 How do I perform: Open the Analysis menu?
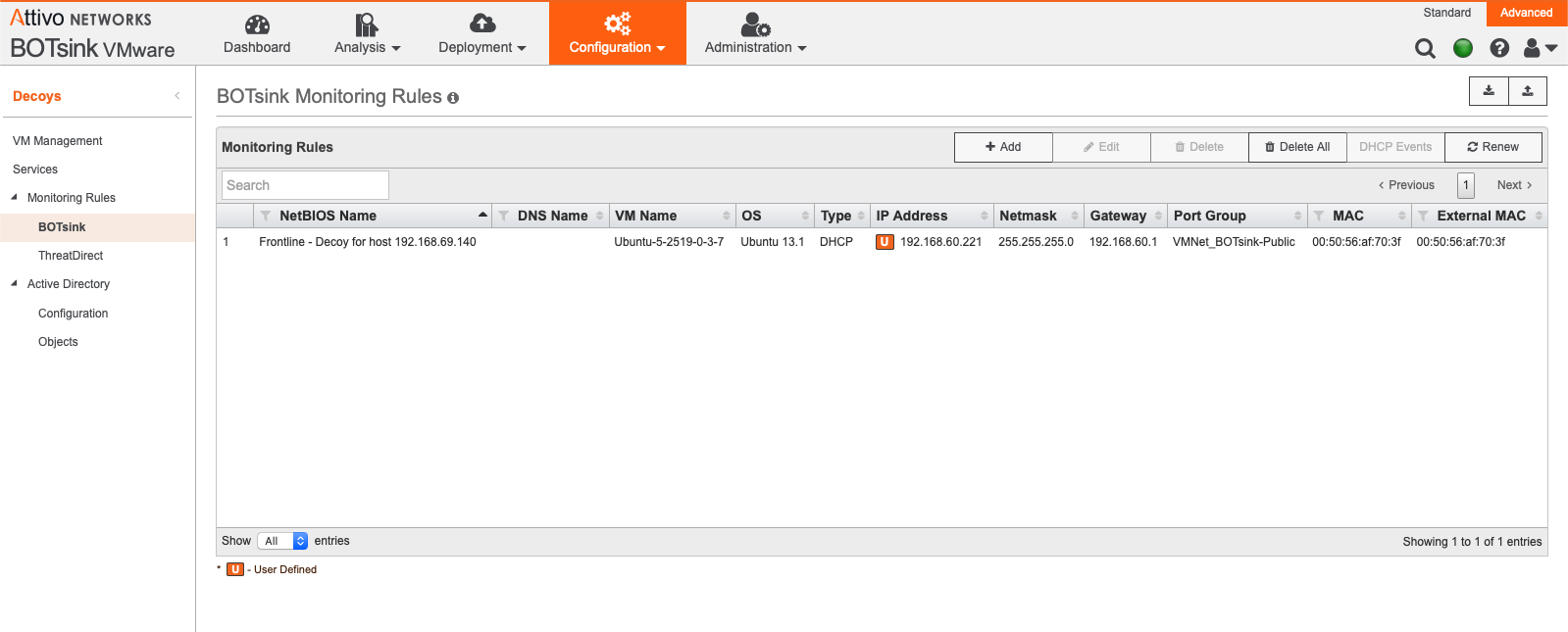tap(367, 34)
